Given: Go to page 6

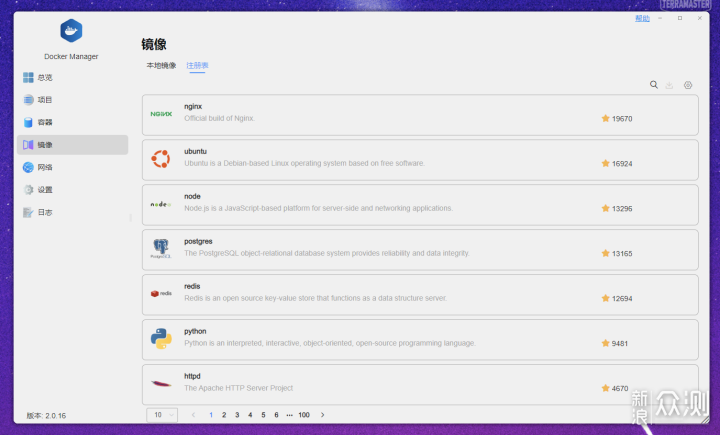Looking at the screenshot, I should pyautogui.click(x=276, y=415).
